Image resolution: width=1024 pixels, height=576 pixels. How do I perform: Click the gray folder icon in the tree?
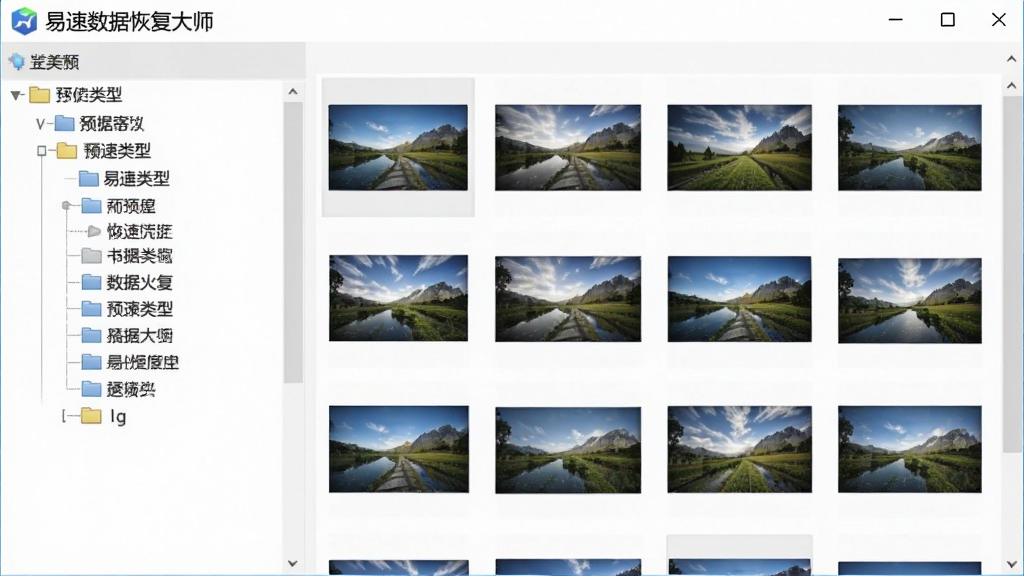pyautogui.click(x=91, y=255)
